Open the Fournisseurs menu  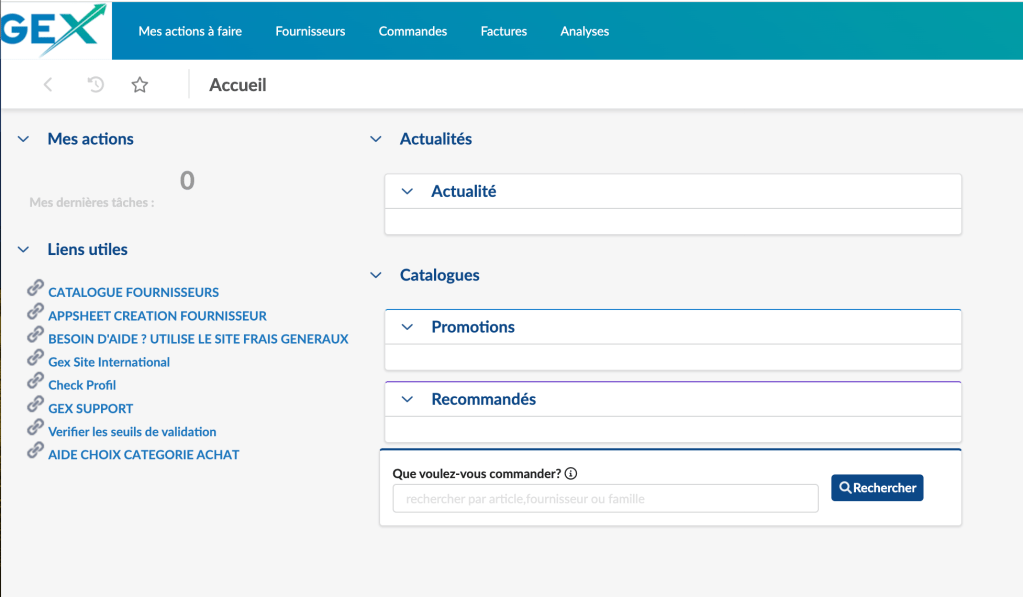tap(310, 31)
